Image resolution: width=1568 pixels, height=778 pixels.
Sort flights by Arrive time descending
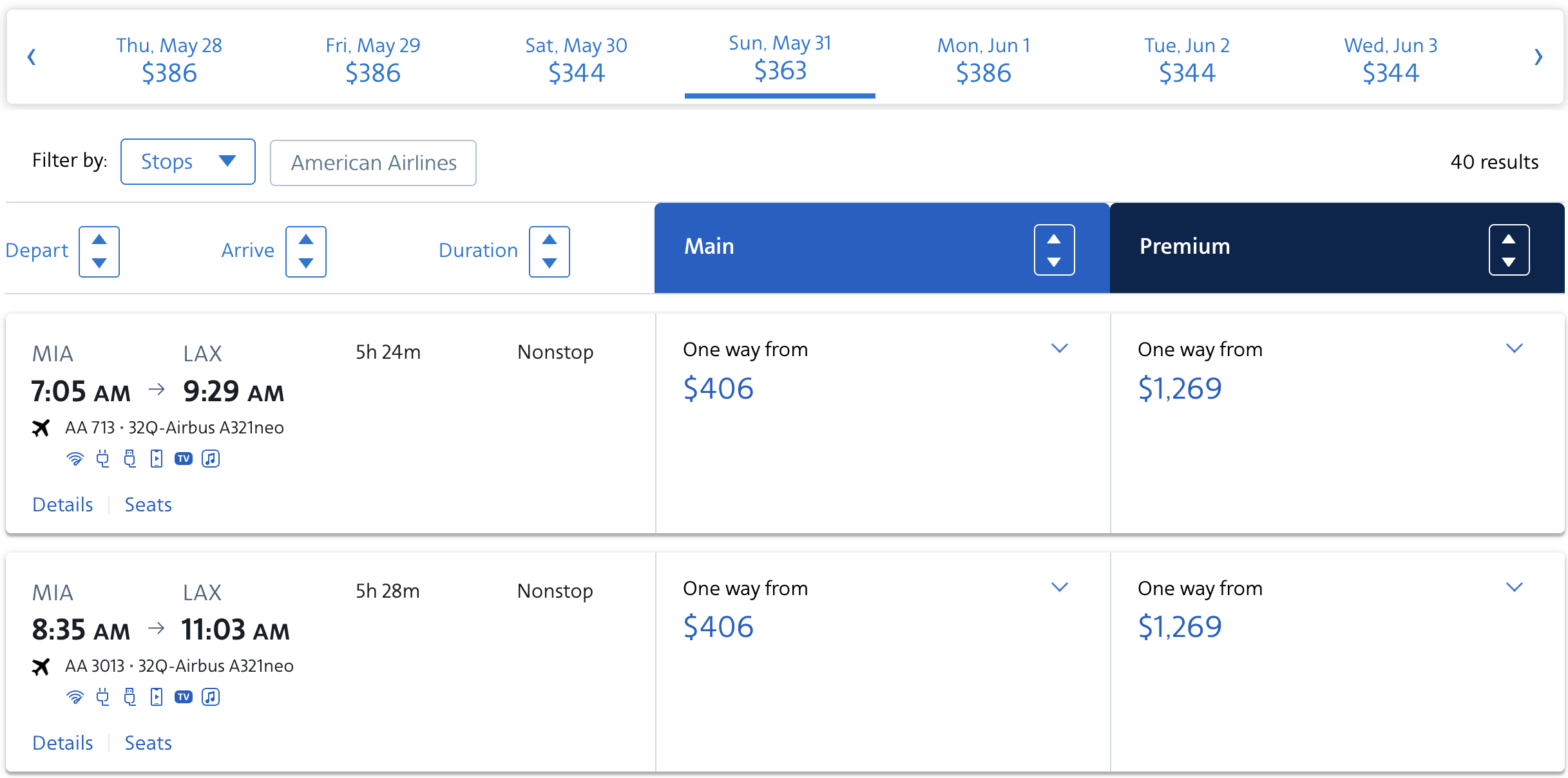point(306,263)
